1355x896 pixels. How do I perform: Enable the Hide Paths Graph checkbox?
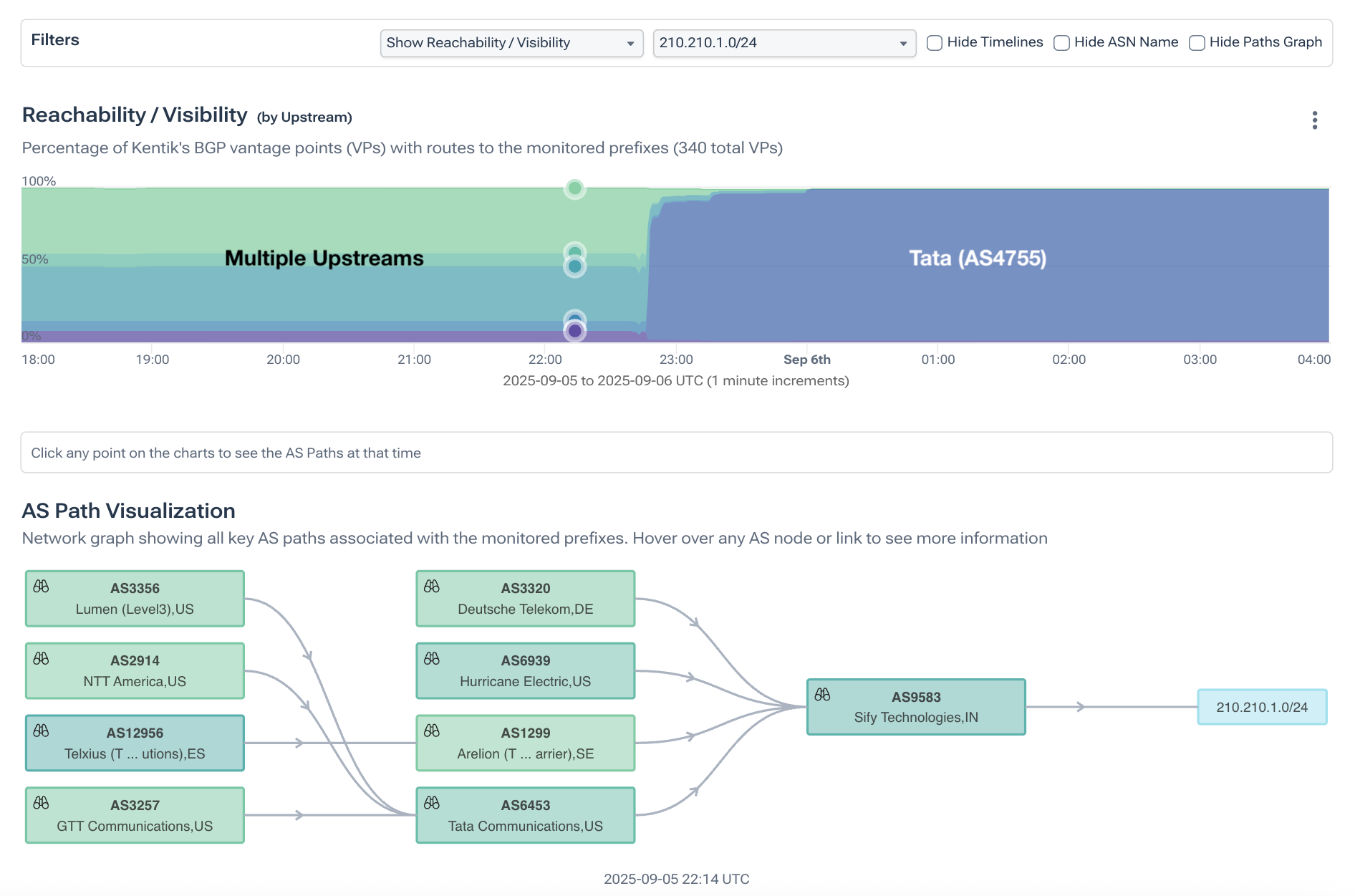(x=1197, y=43)
